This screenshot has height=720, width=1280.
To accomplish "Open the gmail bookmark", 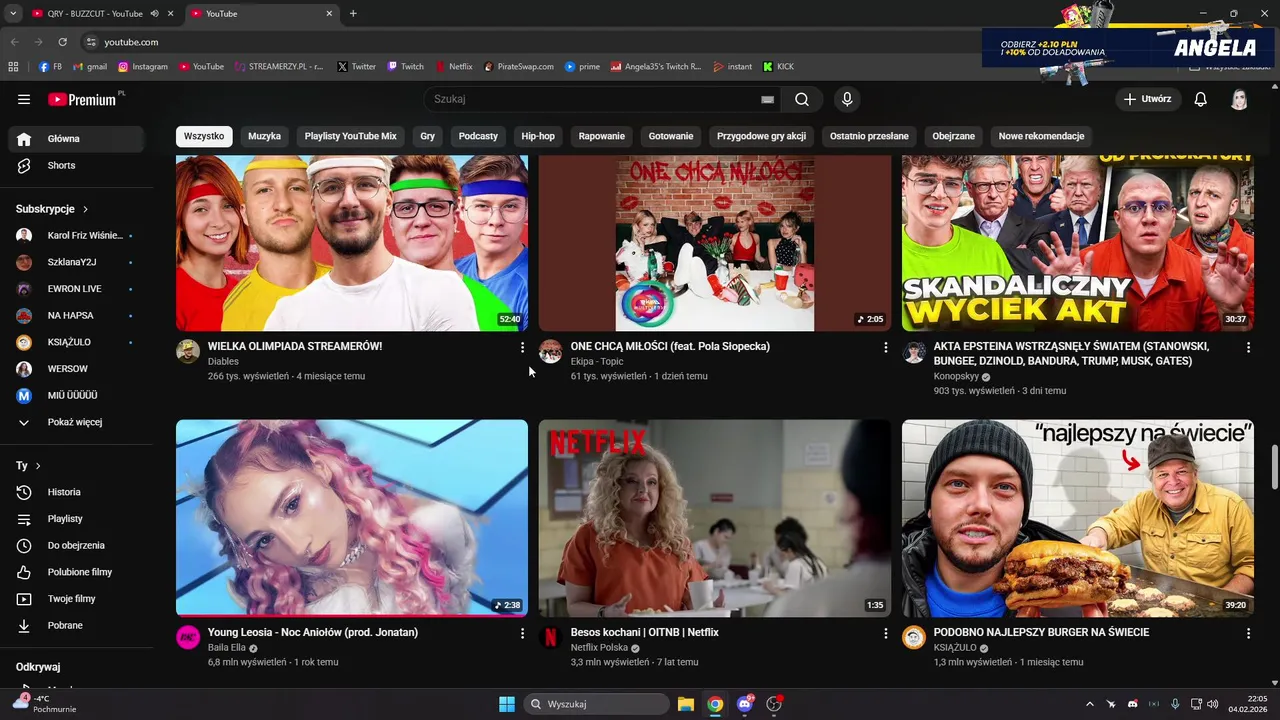I will 89,67.
